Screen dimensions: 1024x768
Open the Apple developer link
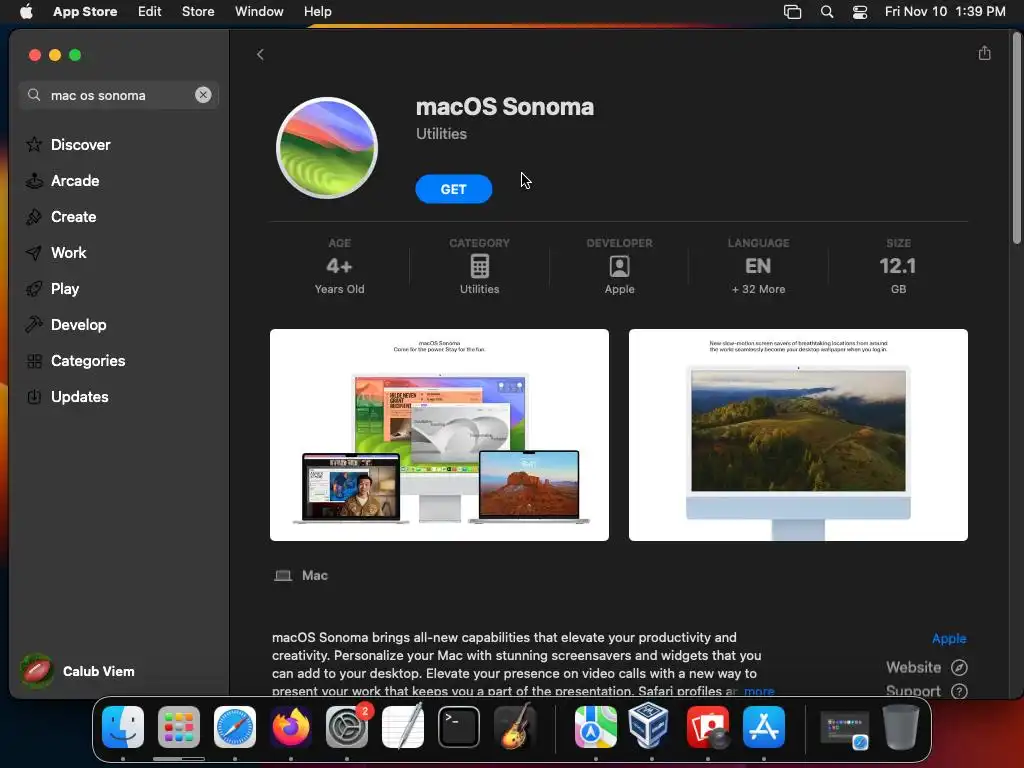(x=949, y=638)
